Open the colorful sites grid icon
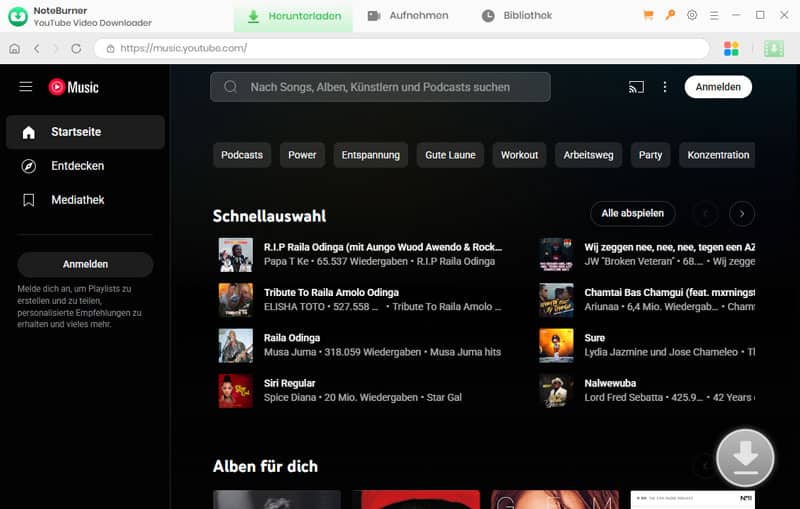This screenshot has width=800, height=509. click(731, 48)
